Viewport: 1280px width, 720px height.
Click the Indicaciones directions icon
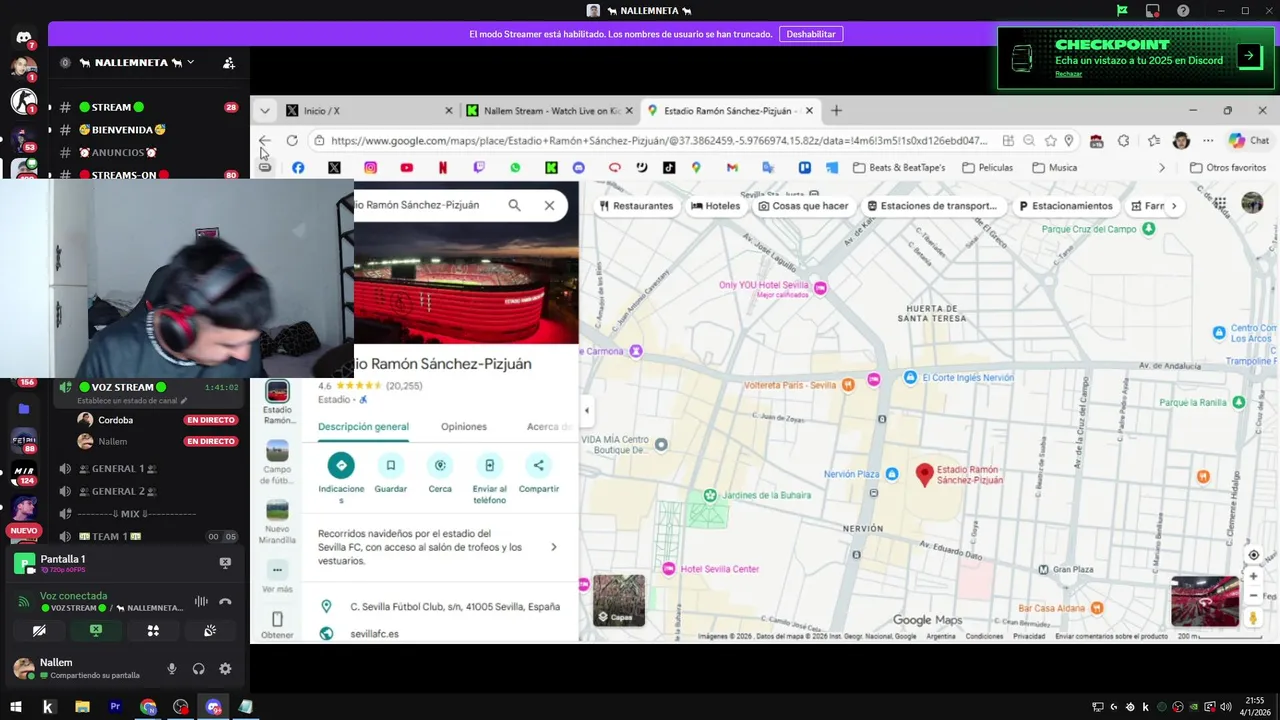[341, 465]
